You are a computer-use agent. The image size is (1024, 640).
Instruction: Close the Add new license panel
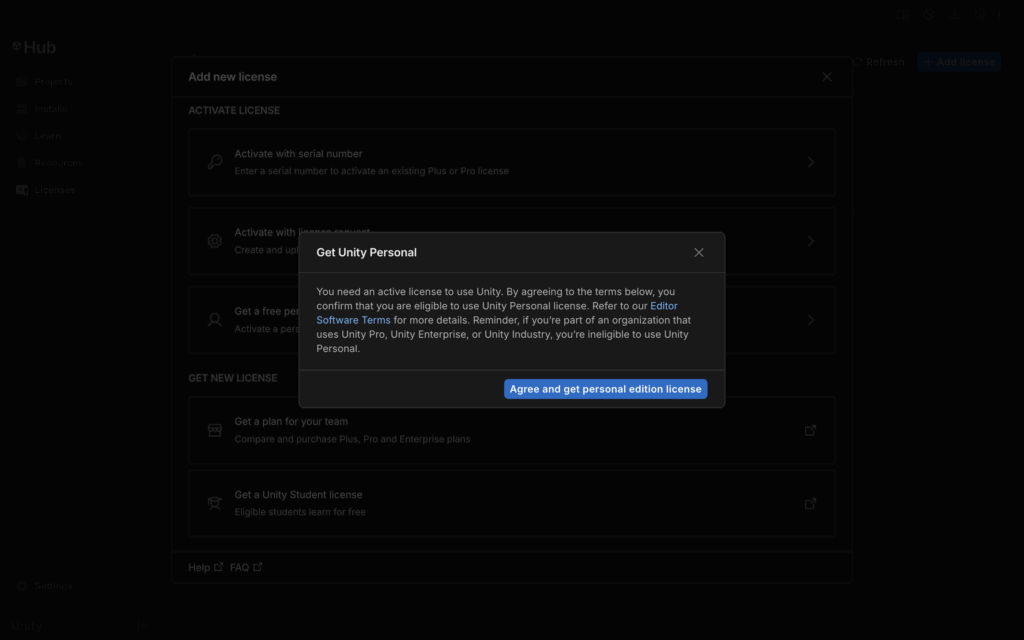[826, 77]
